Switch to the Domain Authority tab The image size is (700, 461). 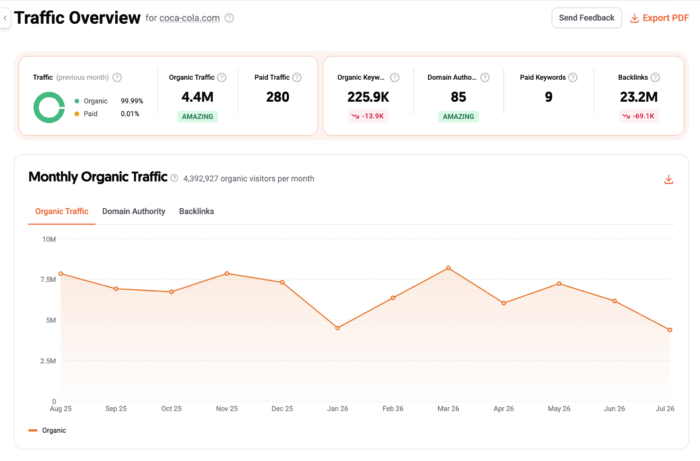(133, 212)
